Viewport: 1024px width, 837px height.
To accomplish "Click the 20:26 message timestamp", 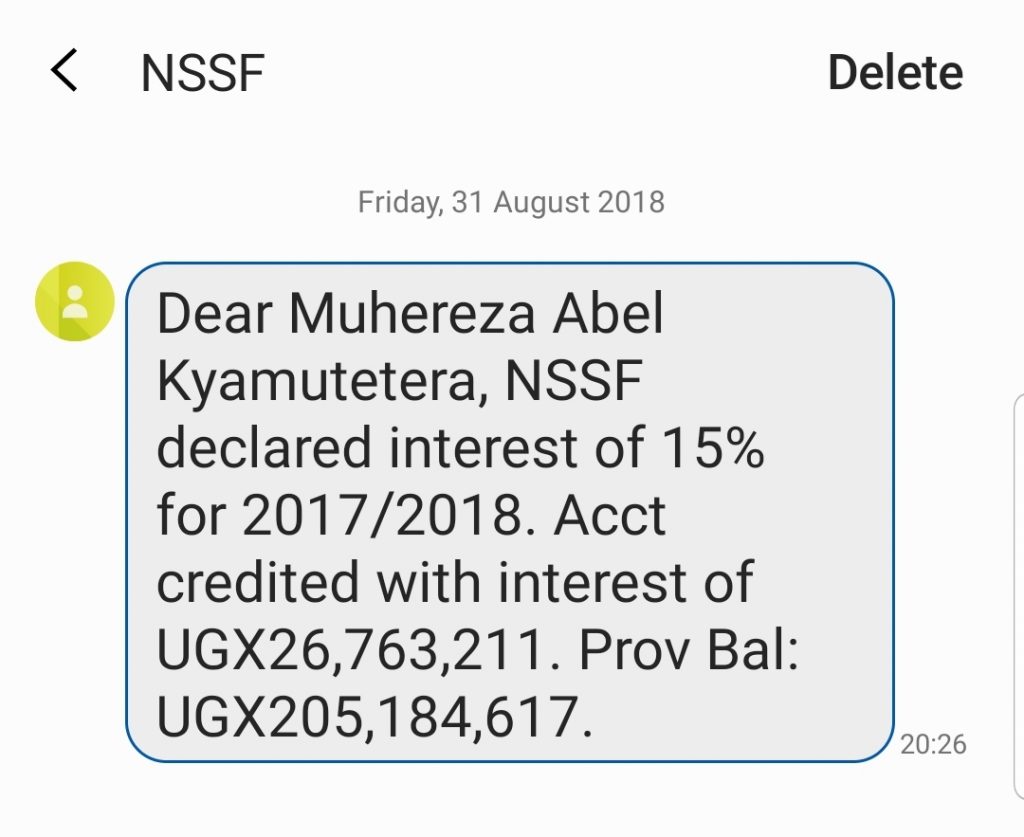I will tap(933, 744).
